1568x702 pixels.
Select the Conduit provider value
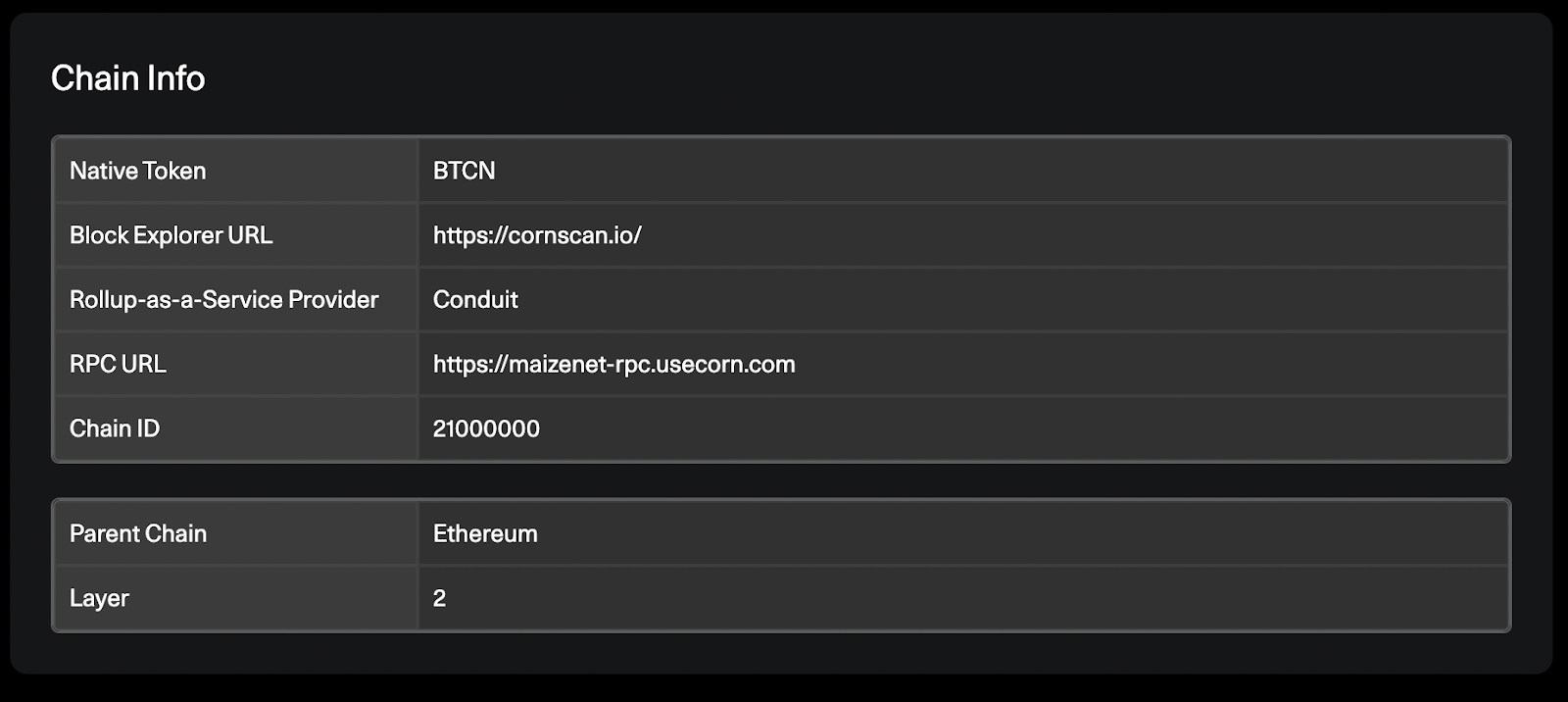point(475,299)
